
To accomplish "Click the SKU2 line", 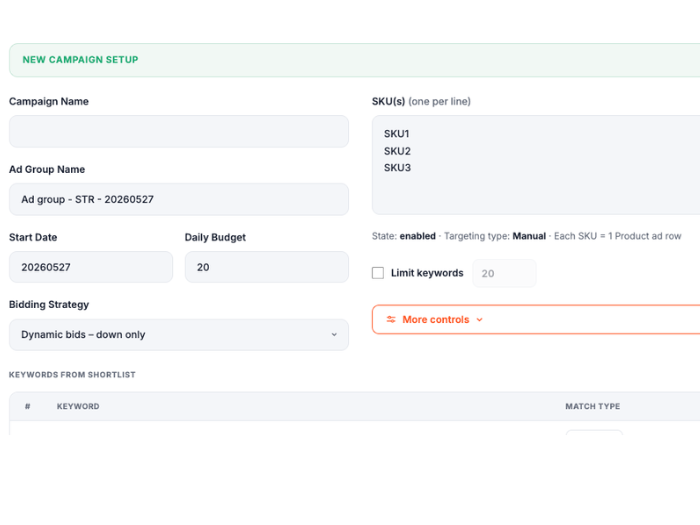I will [x=397, y=151].
